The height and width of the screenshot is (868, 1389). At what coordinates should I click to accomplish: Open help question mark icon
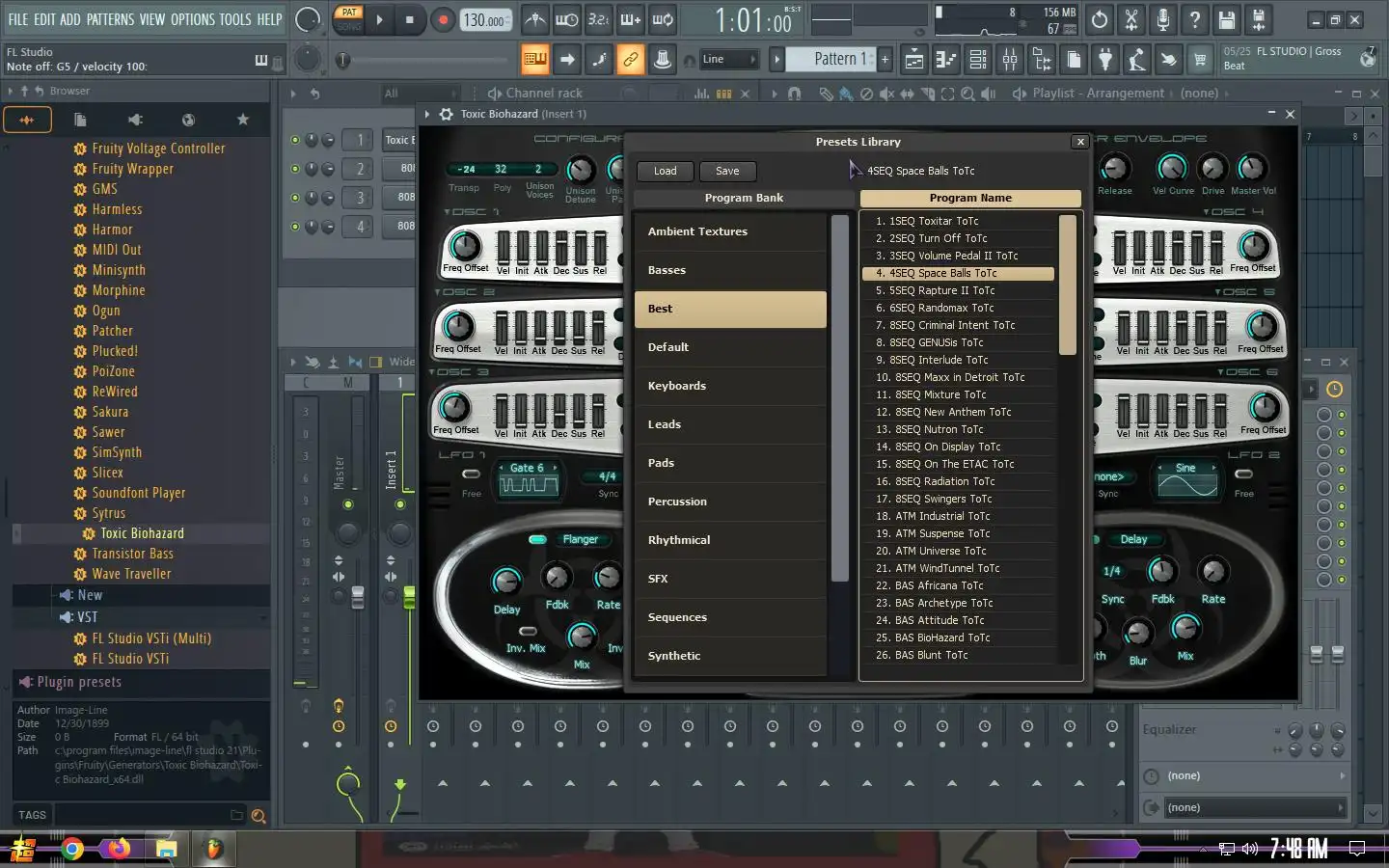[x=1194, y=19]
